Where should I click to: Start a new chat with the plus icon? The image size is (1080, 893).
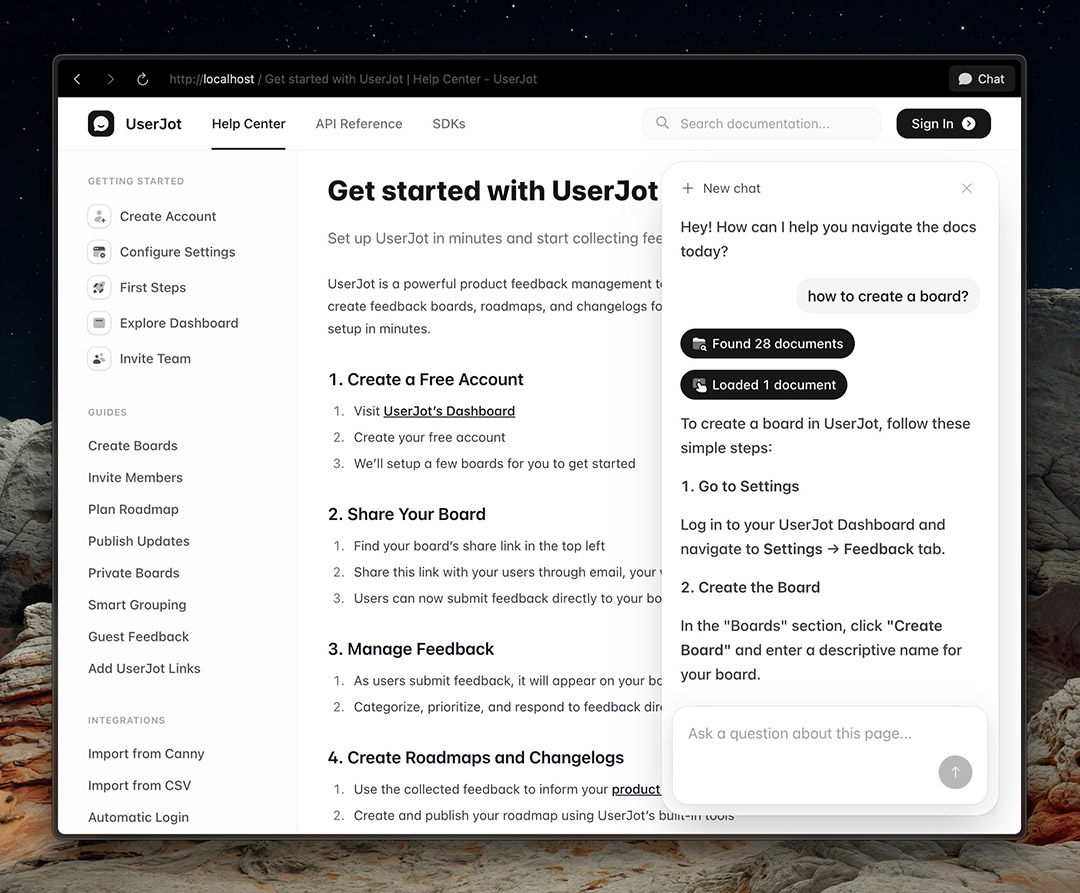pos(688,188)
